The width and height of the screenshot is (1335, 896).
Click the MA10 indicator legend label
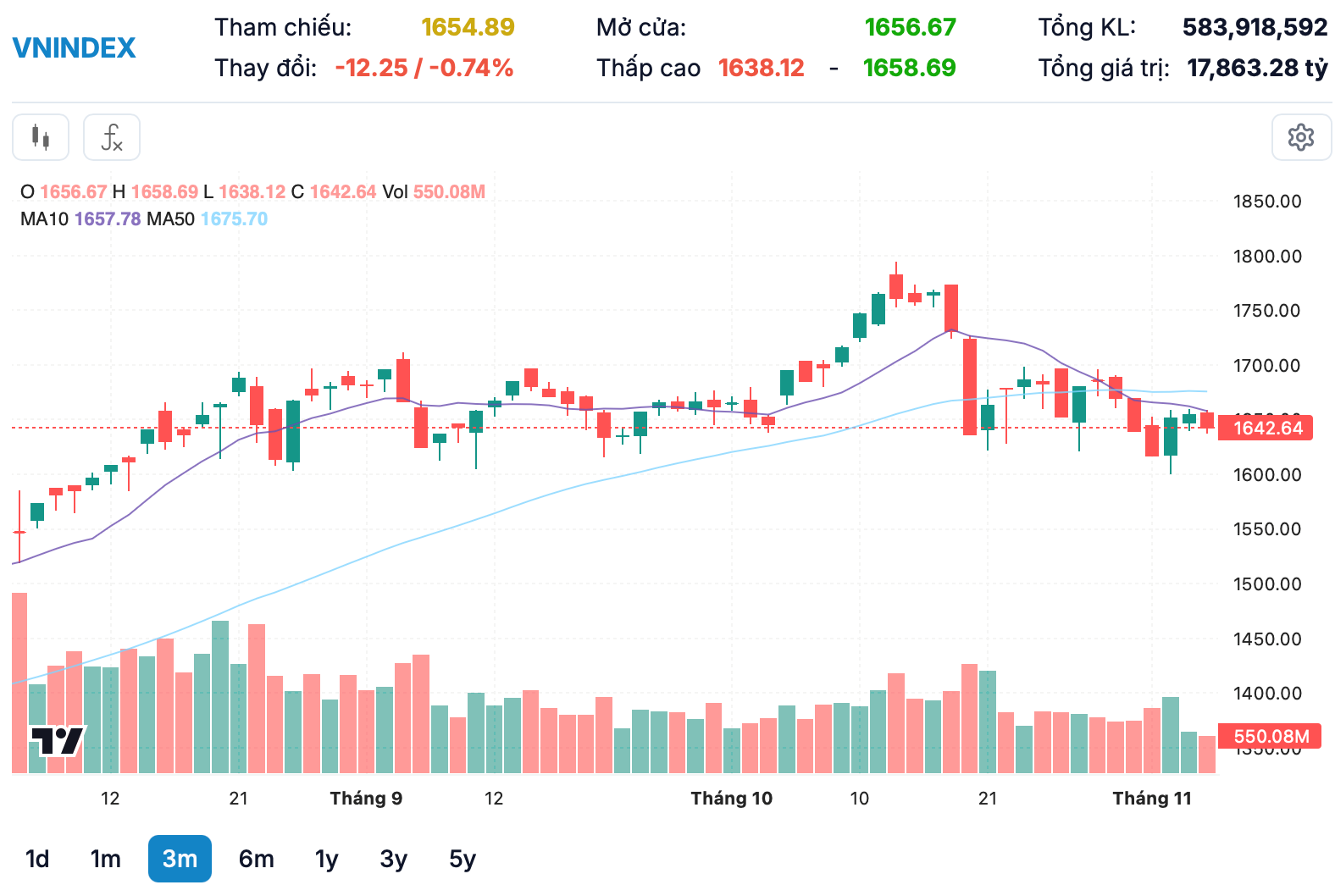coord(44,219)
